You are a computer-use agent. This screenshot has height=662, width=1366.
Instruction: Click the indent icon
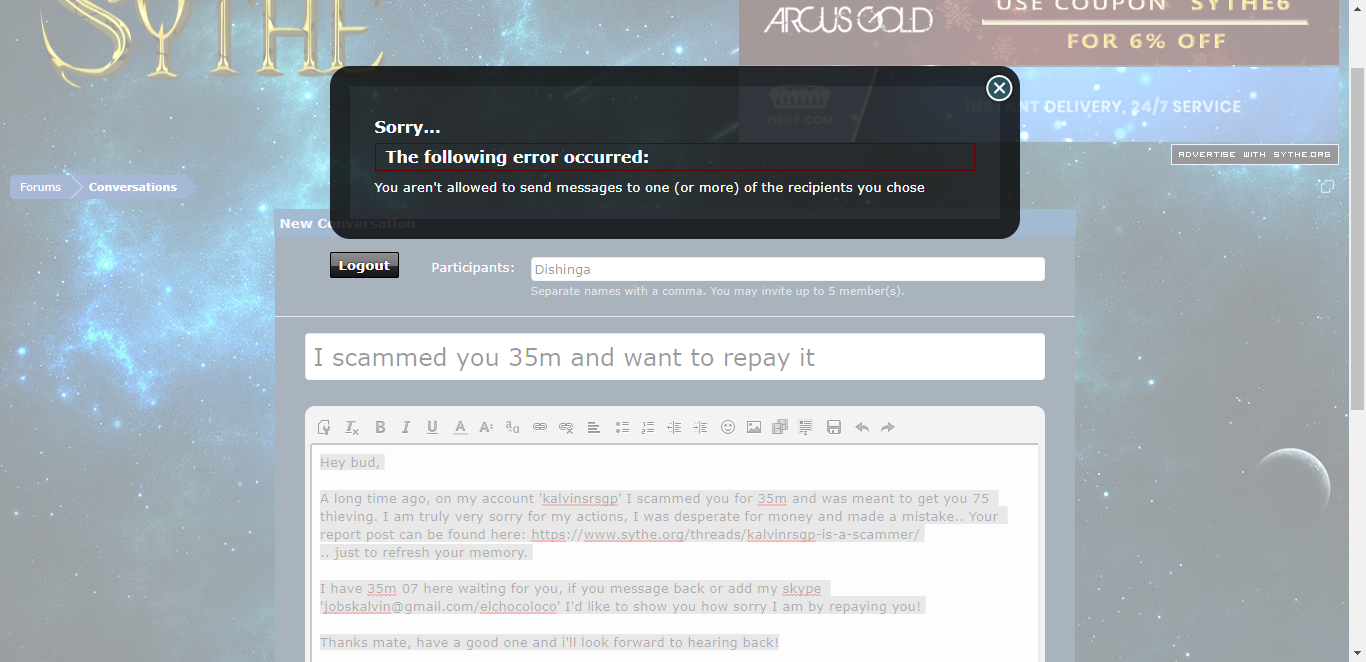700,427
